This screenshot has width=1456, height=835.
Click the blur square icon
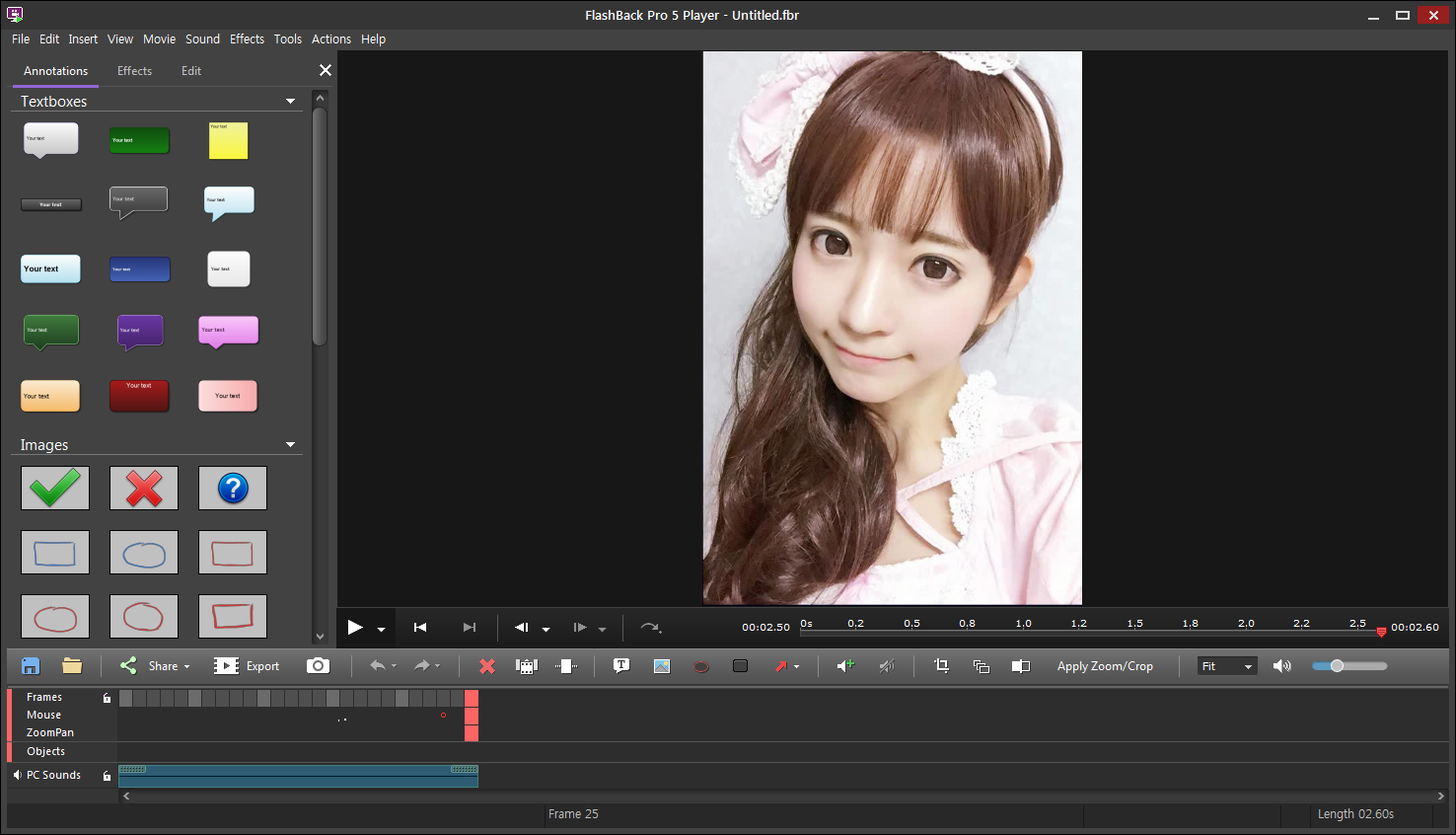coord(740,666)
